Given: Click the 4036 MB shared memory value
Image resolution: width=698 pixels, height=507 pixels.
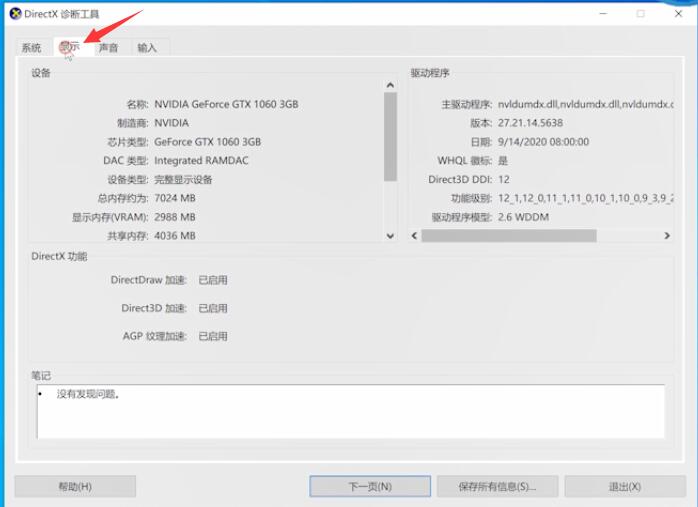Looking at the screenshot, I should click(175, 236).
